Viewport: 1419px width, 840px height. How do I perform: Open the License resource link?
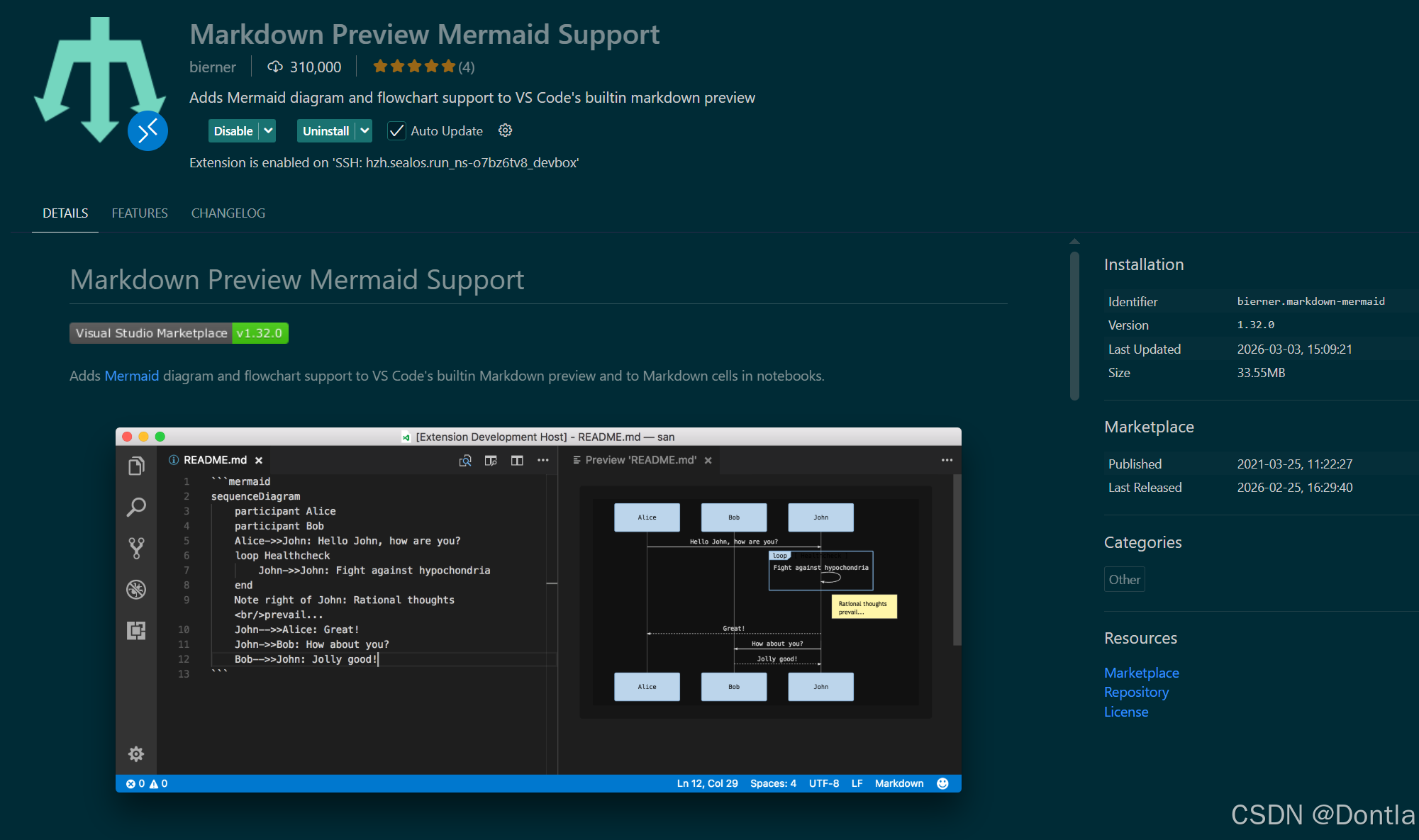pos(1126,712)
